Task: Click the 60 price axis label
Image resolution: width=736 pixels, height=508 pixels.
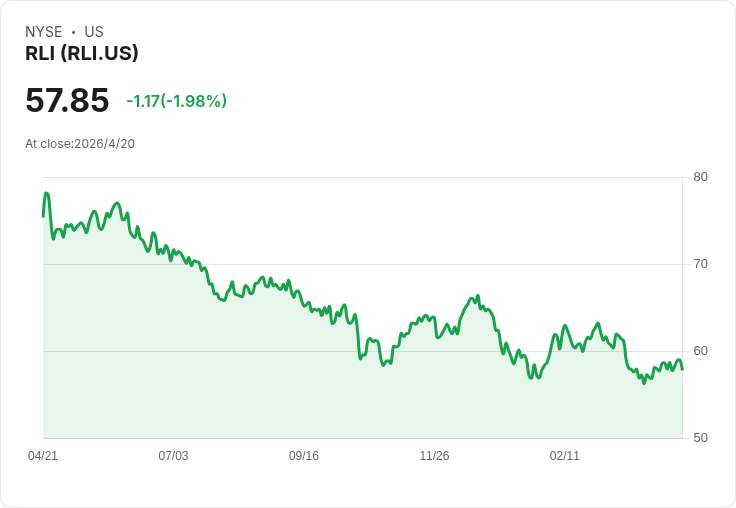Action: point(700,351)
